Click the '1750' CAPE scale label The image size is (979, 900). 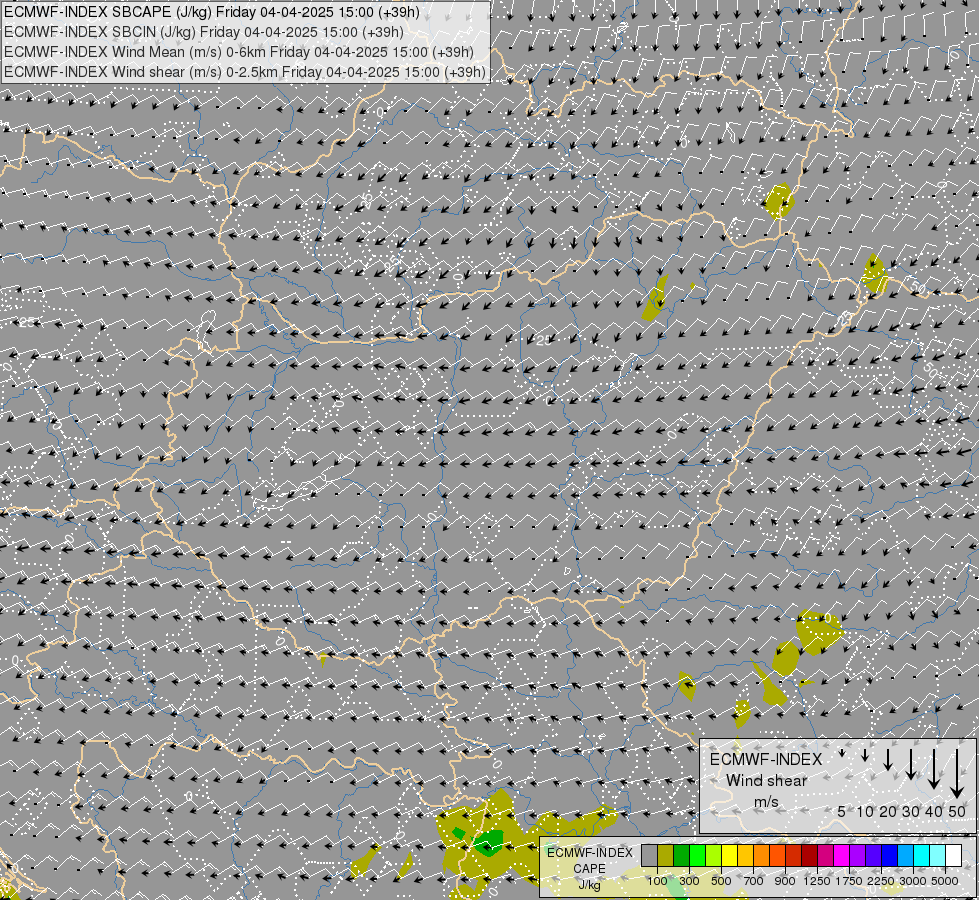point(849,881)
